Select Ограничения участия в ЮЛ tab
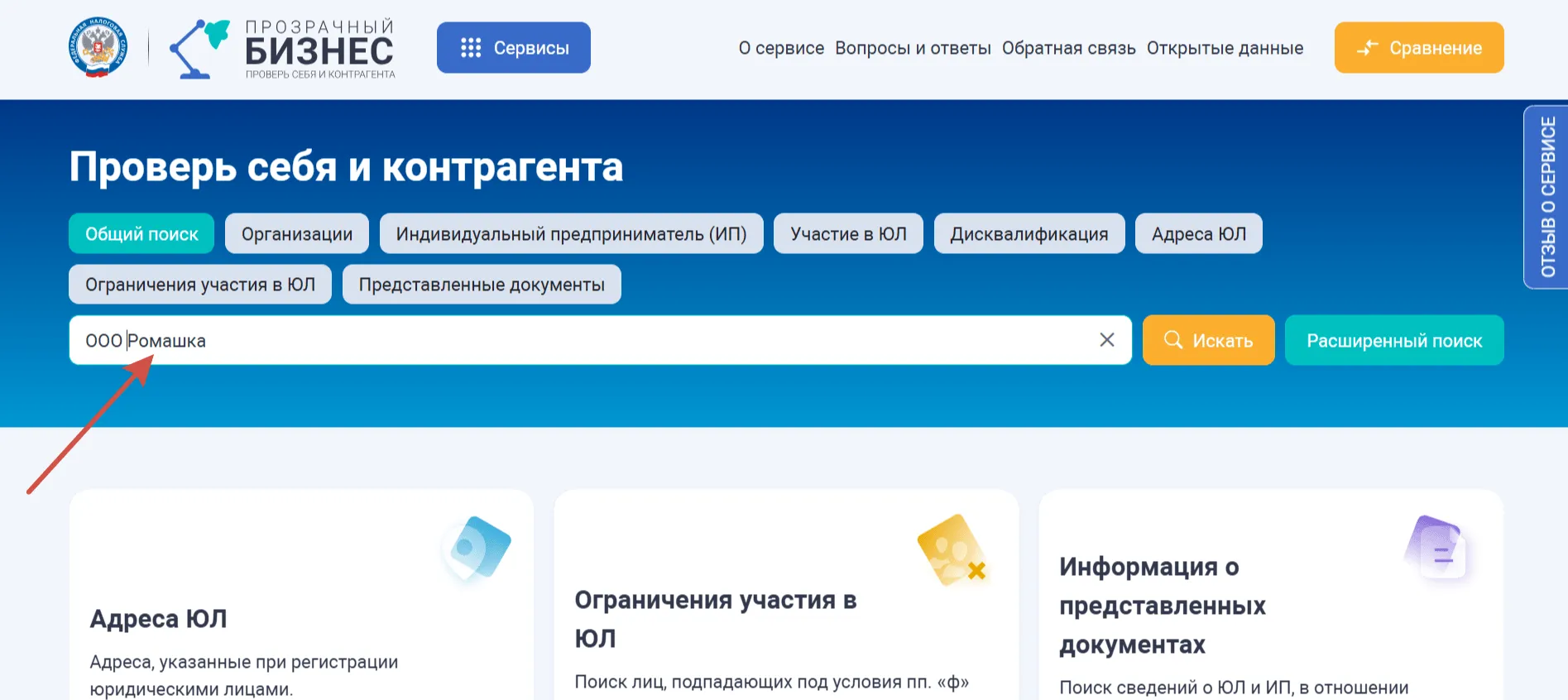1568x700 pixels. [x=200, y=285]
